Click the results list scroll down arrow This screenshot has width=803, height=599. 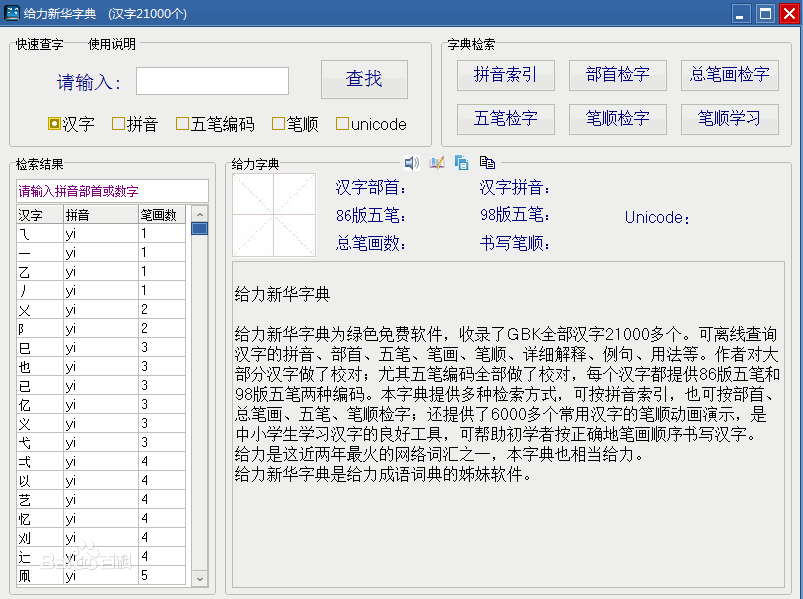coord(200,579)
